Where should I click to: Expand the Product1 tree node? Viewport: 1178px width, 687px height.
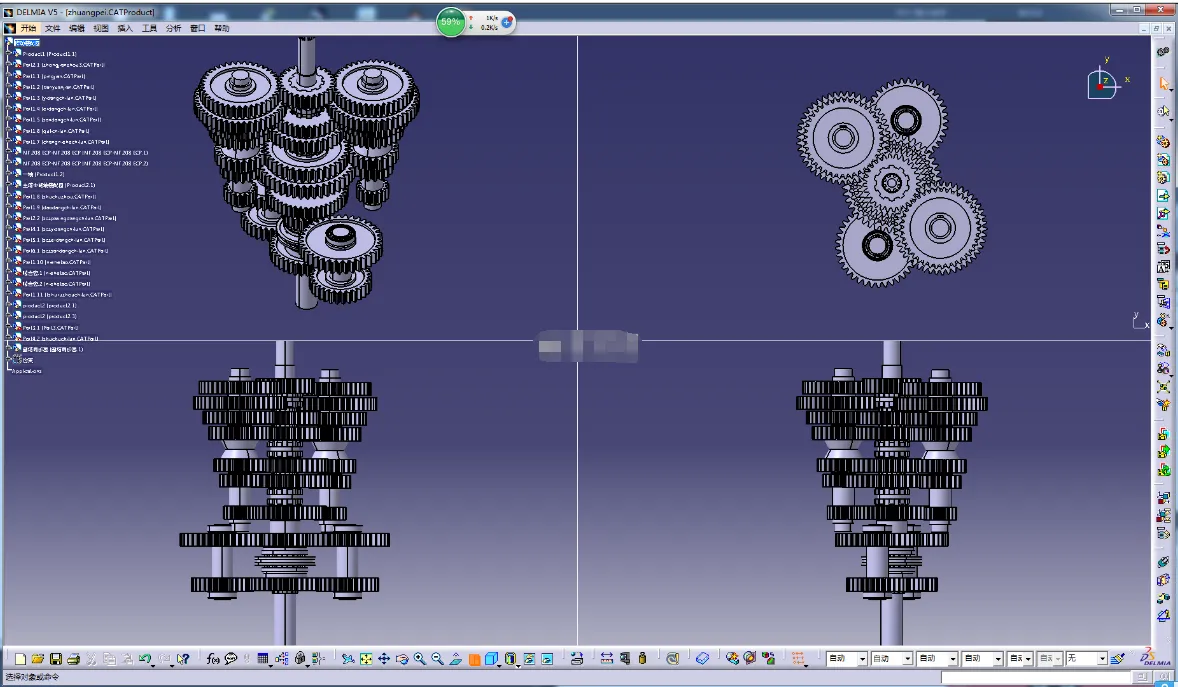(10, 54)
